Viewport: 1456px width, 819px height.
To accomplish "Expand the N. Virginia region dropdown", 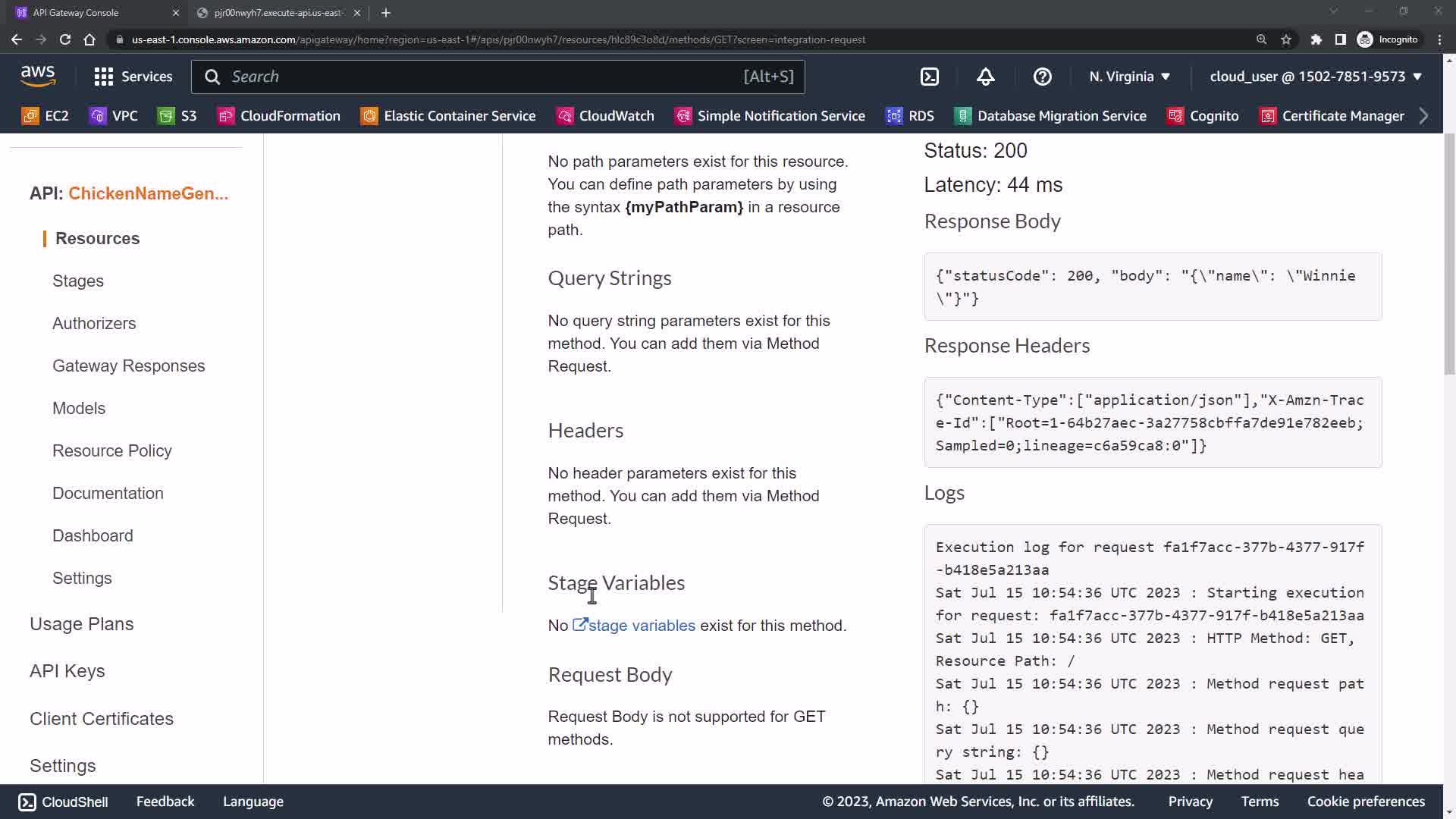I will click(1130, 77).
